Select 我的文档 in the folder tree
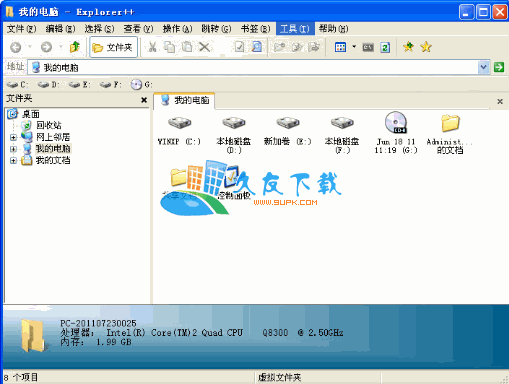Viewport: 509px width, 384px height. coord(53,160)
